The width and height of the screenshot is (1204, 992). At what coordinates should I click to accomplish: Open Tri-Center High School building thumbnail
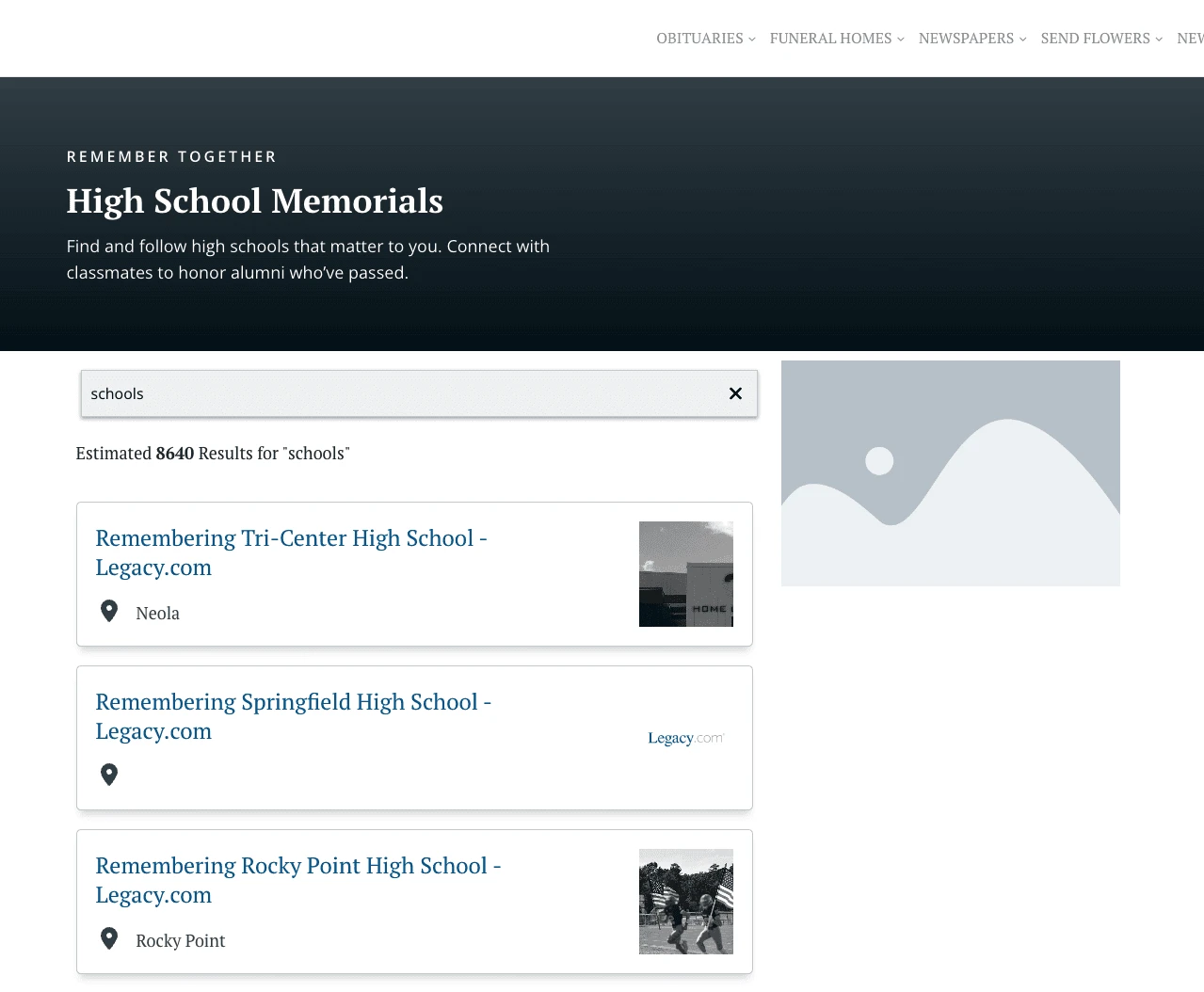tap(685, 574)
